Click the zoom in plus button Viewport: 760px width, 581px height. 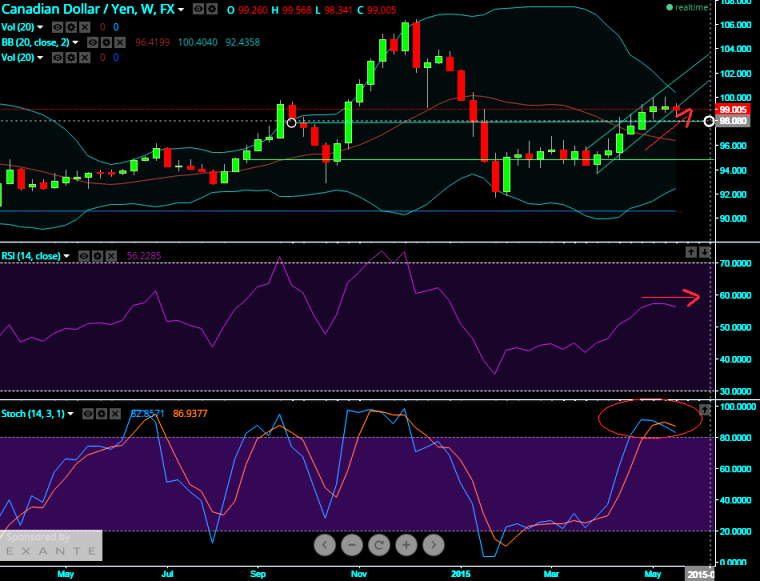coord(406,545)
